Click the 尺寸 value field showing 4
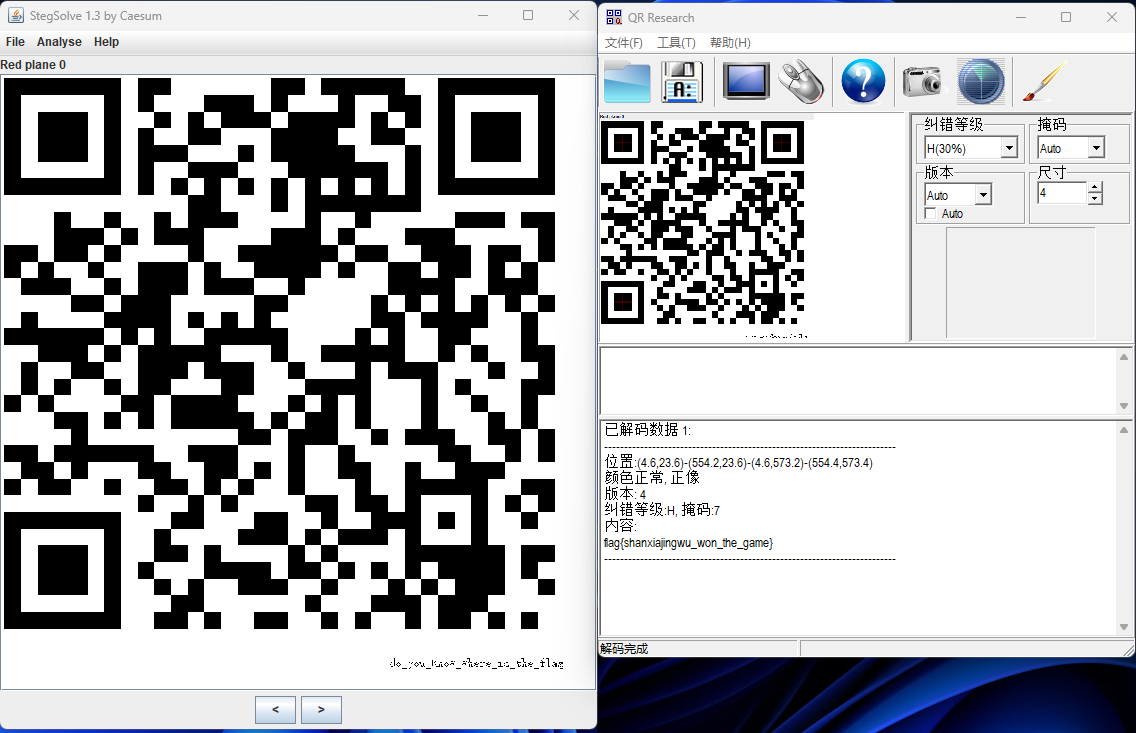This screenshot has width=1136, height=733. click(x=1062, y=193)
